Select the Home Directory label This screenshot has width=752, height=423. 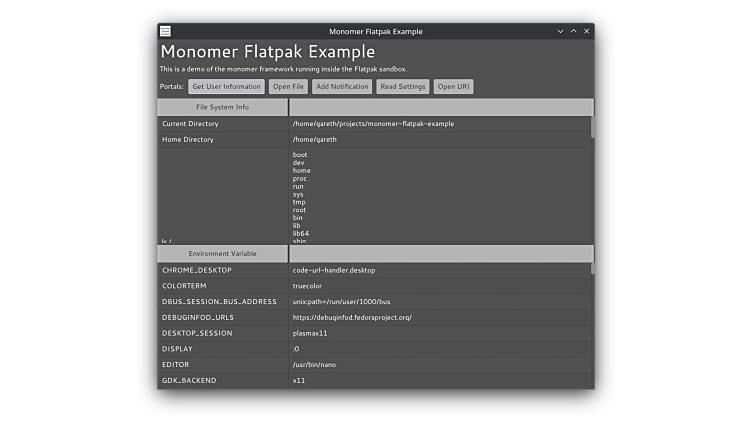click(x=188, y=140)
